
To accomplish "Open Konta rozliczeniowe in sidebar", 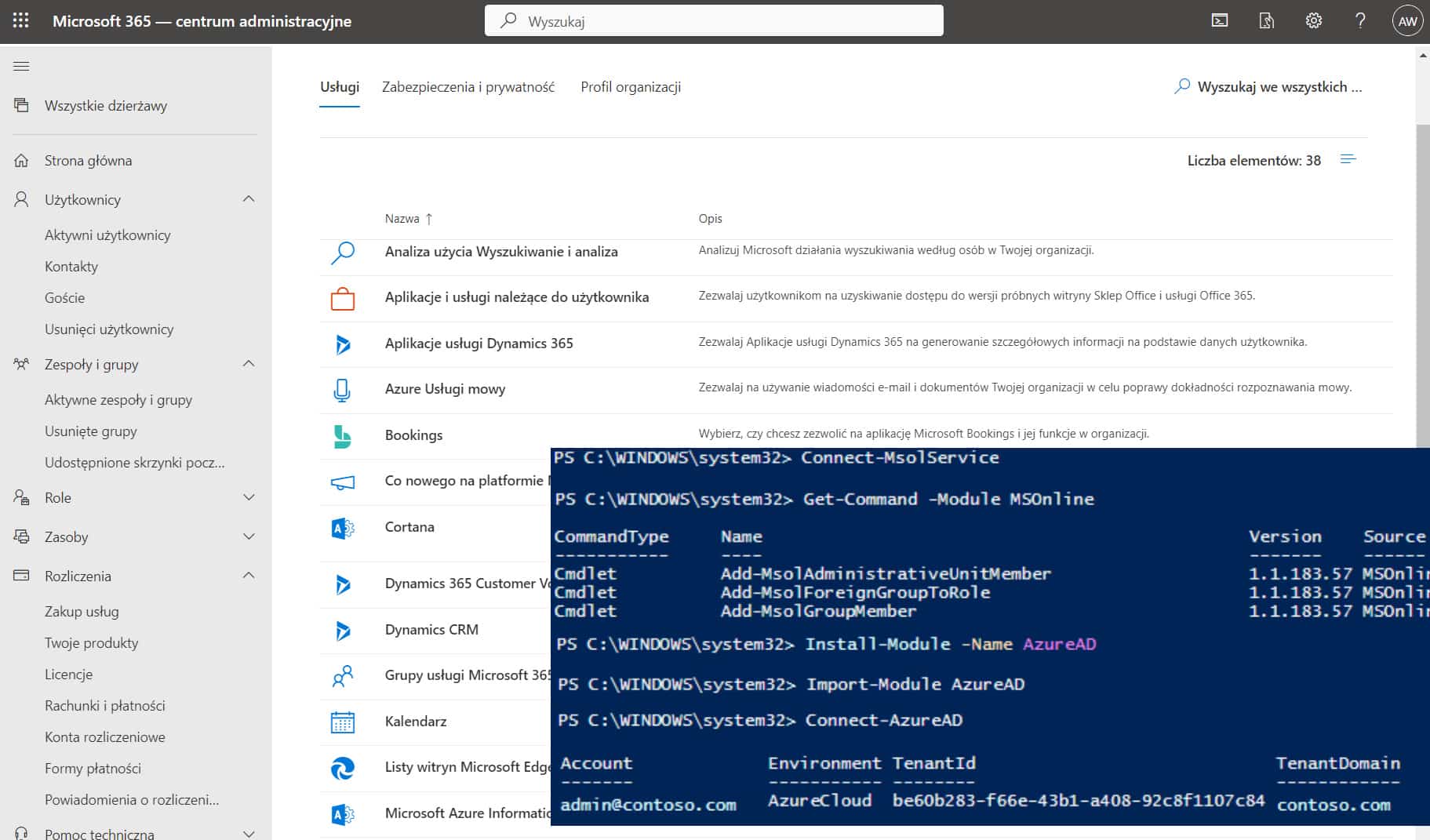I will 105,737.
